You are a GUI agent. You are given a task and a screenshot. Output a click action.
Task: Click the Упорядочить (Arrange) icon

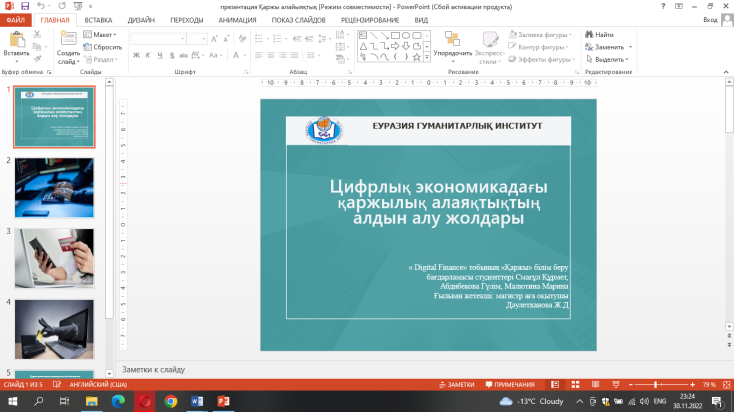point(452,39)
